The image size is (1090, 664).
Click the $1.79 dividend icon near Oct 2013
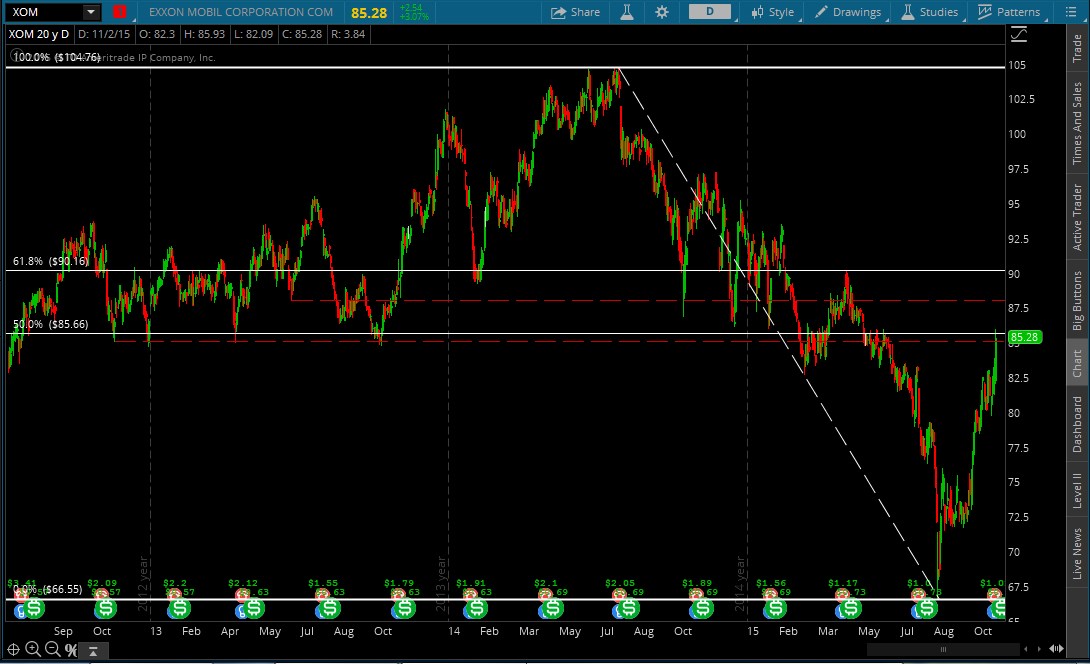pos(404,608)
